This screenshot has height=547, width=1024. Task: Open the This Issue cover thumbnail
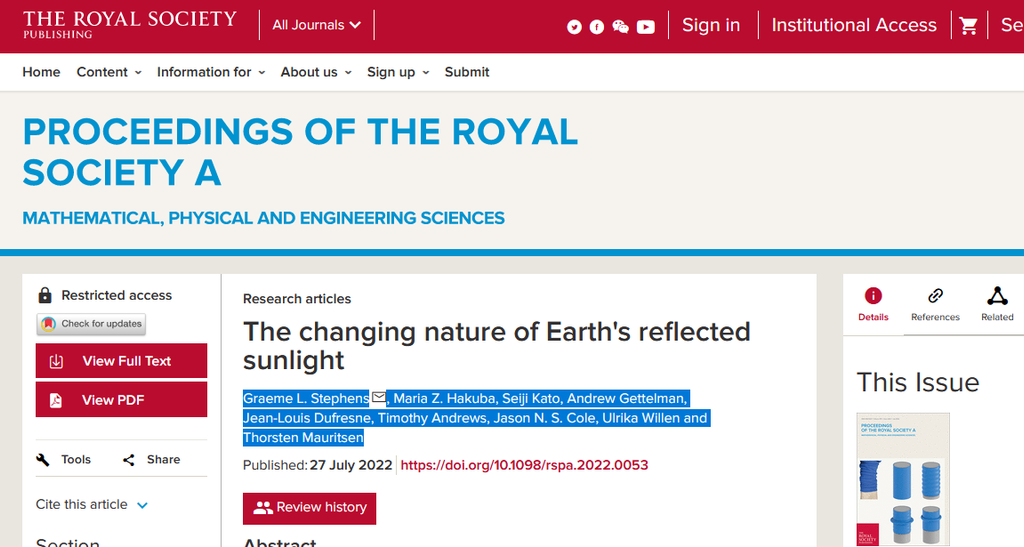(x=903, y=479)
